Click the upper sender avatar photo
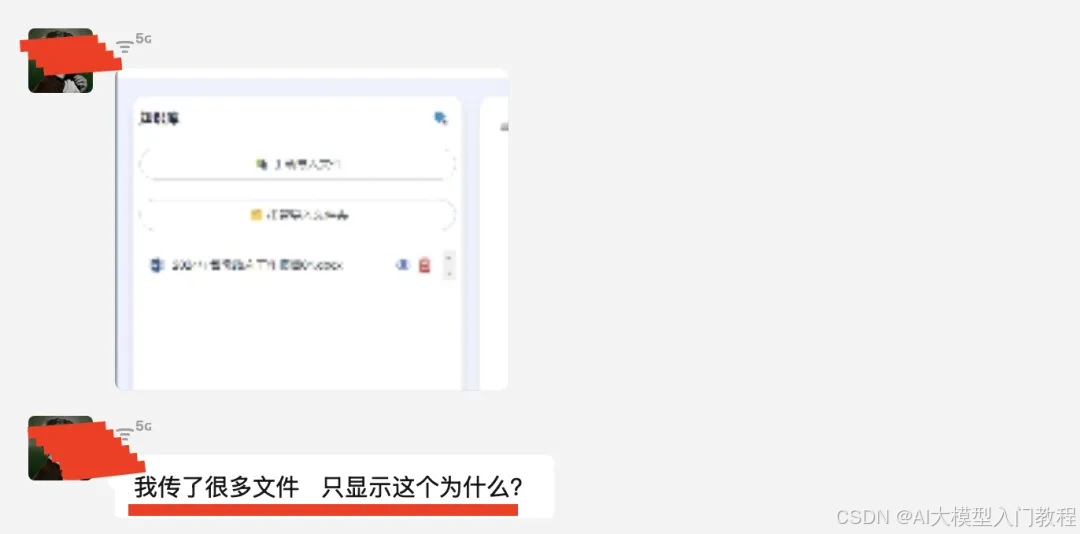This screenshot has height=534, width=1080. pyautogui.click(x=61, y=61)
